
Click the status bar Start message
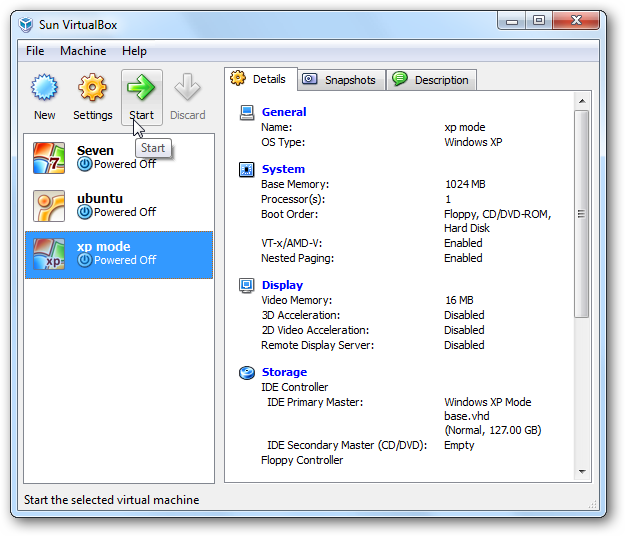tap(112, 500)
